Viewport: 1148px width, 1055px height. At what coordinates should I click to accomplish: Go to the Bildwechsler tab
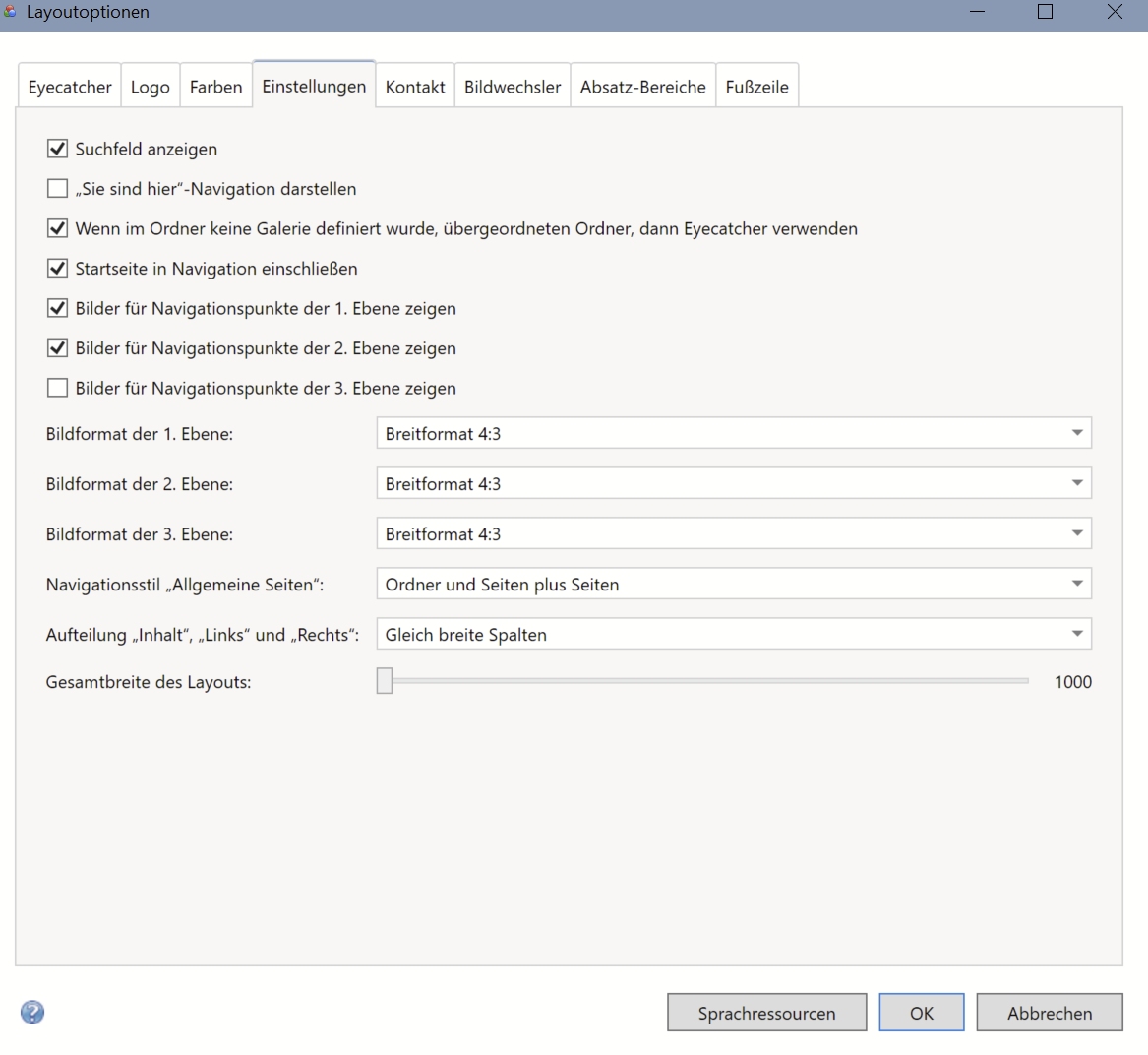[513, 87]
